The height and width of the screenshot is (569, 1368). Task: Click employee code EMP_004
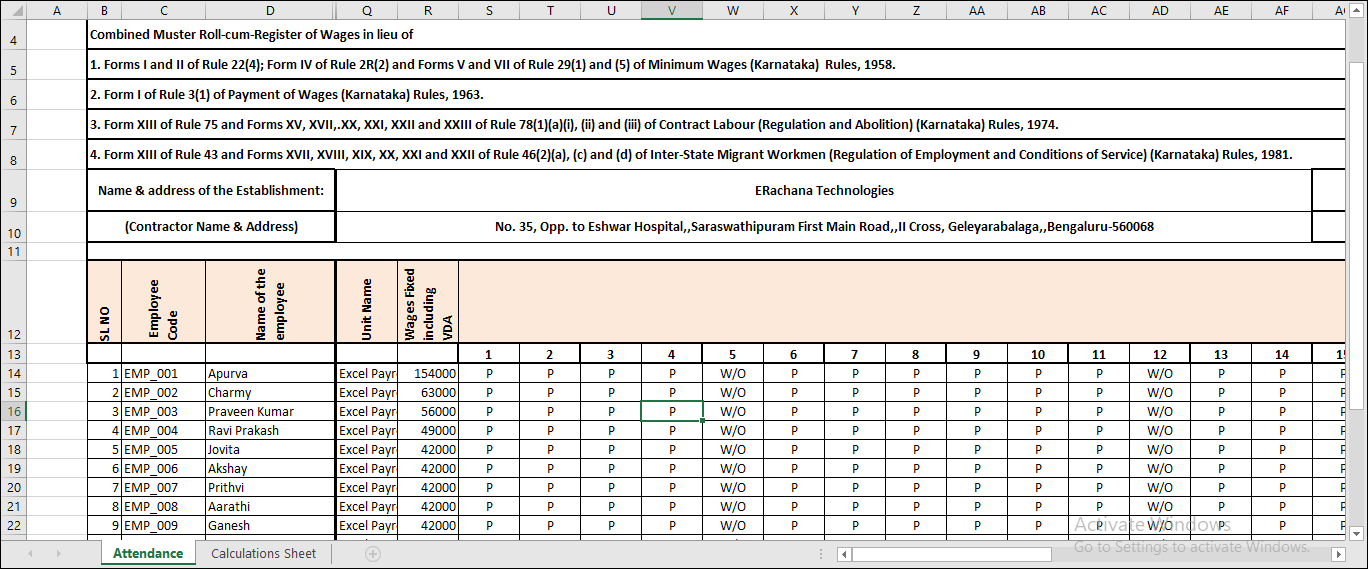point(163,430)
